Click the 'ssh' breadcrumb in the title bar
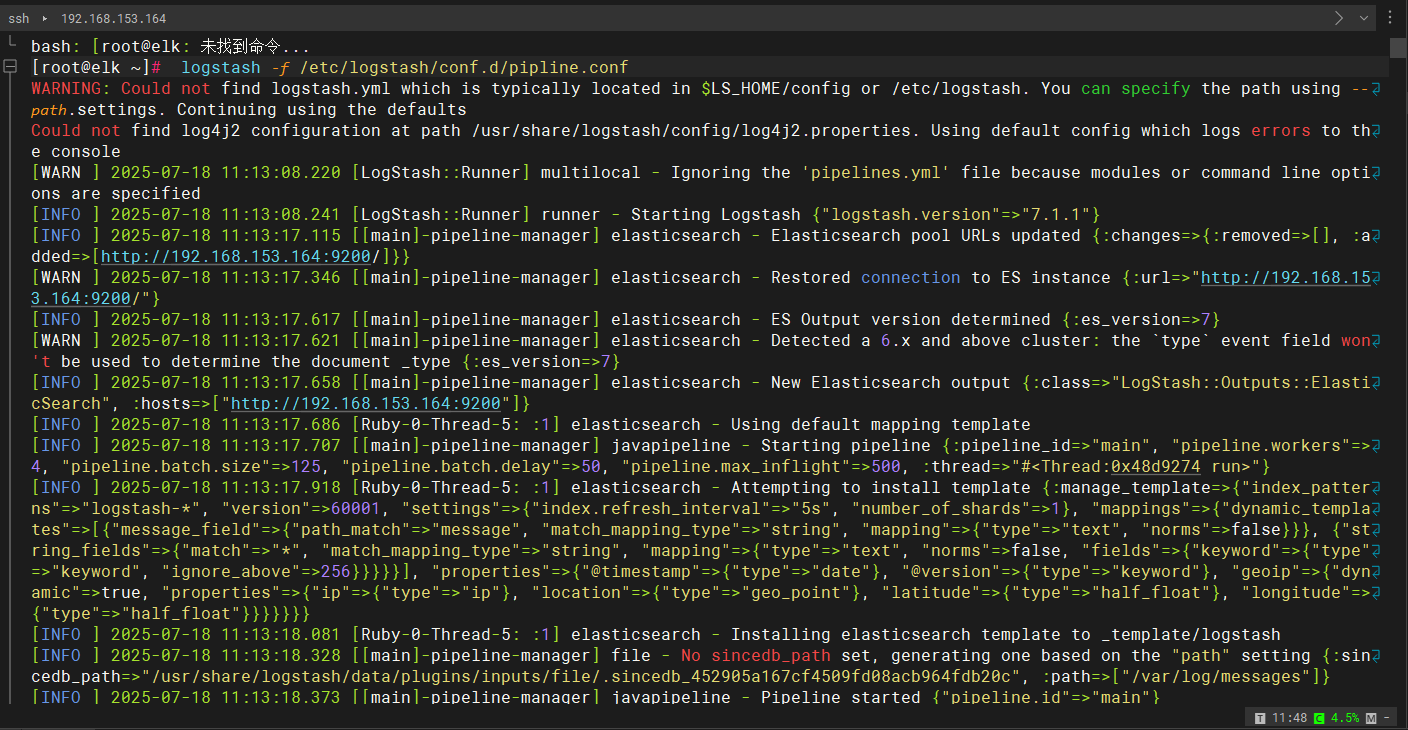Screen dimensions: 1408x730 pyautogui.click(x=19, y=18)
